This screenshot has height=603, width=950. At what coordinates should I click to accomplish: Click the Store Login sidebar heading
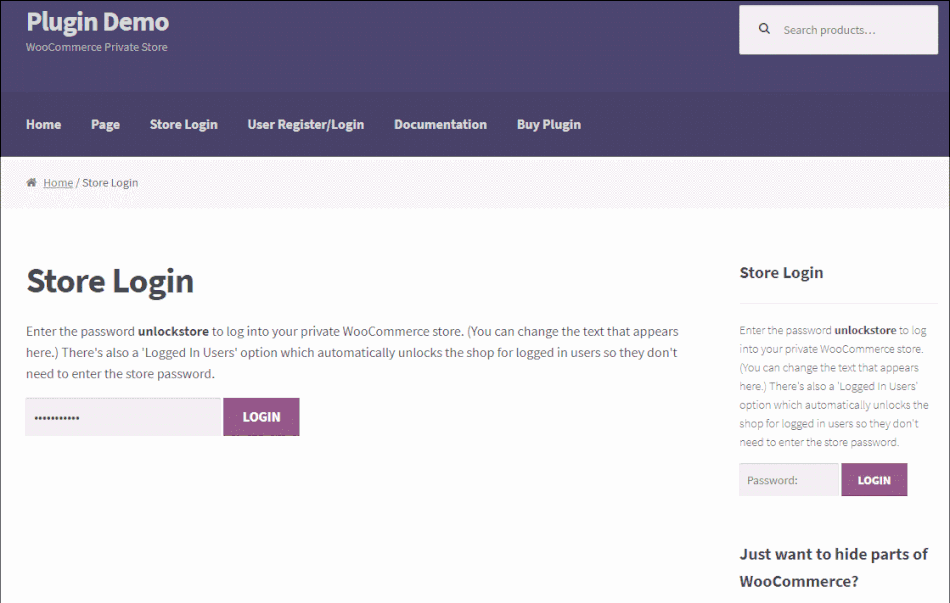coord(781,272)
